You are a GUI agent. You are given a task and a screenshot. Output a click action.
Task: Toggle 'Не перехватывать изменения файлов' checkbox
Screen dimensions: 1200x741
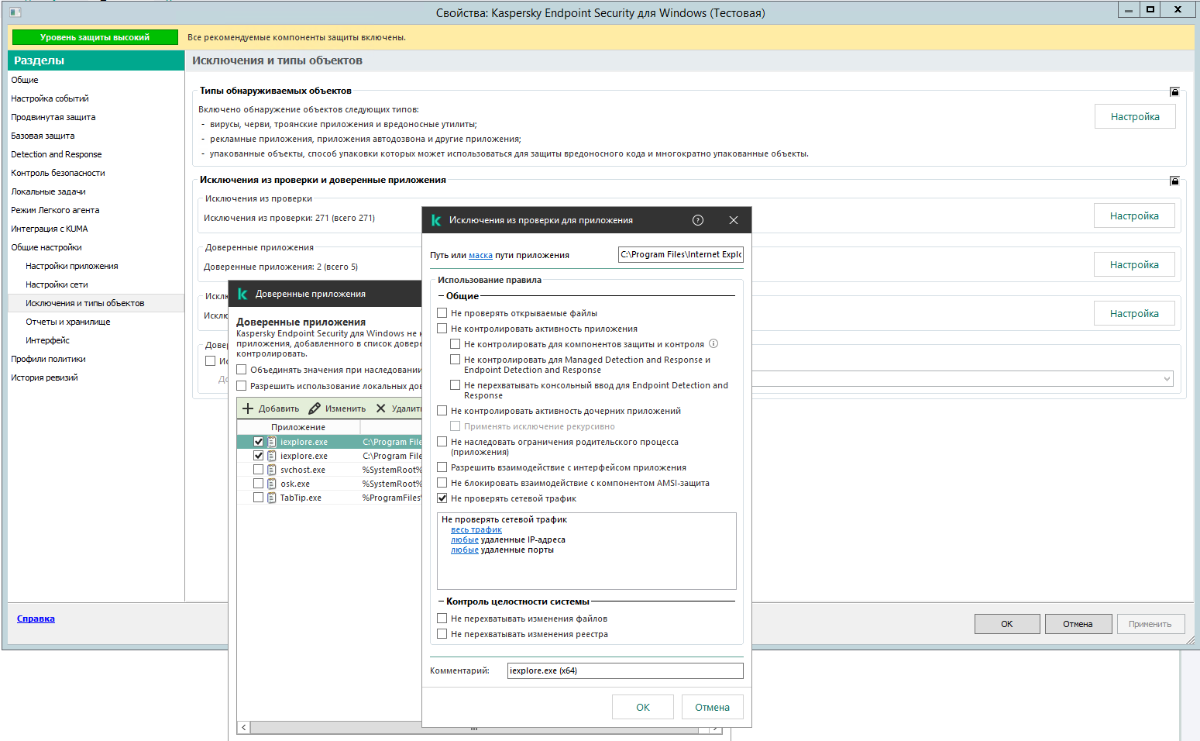(x=442, y=619)
